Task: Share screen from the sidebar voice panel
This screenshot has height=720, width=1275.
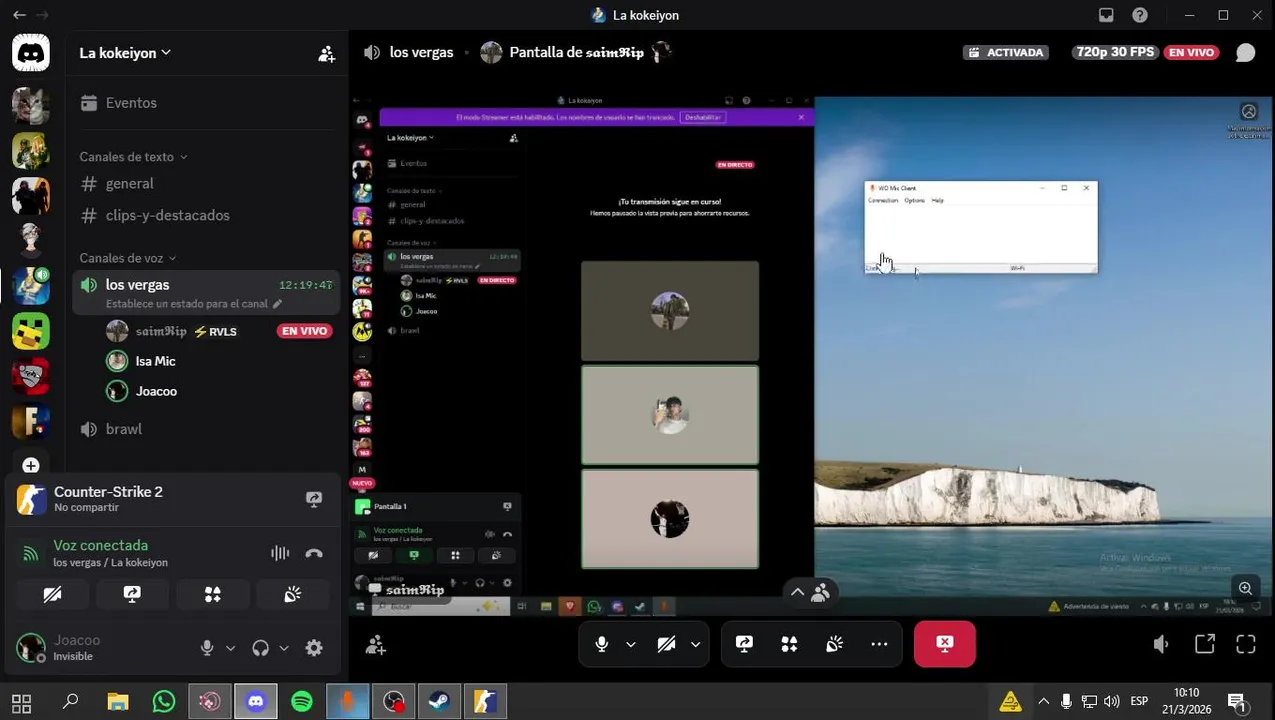Action: tap(132, 595)
